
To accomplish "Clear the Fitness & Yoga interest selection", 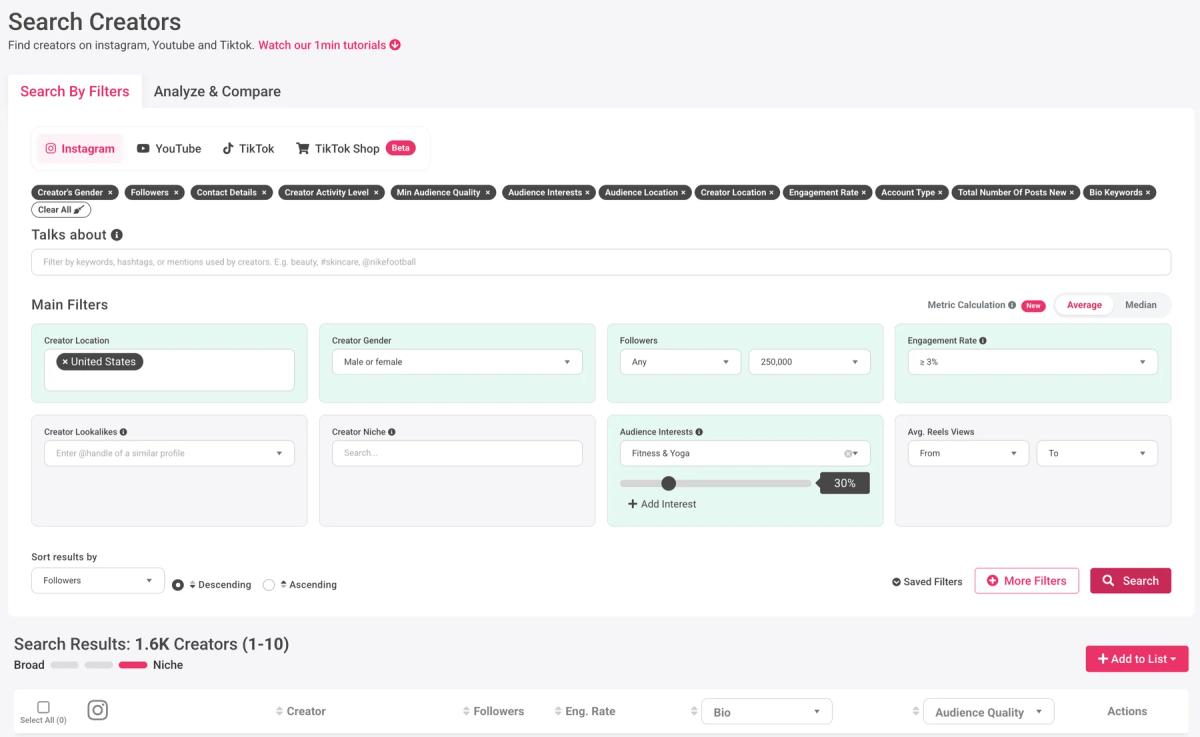I will pyautogui.click(x=848, y=454).
